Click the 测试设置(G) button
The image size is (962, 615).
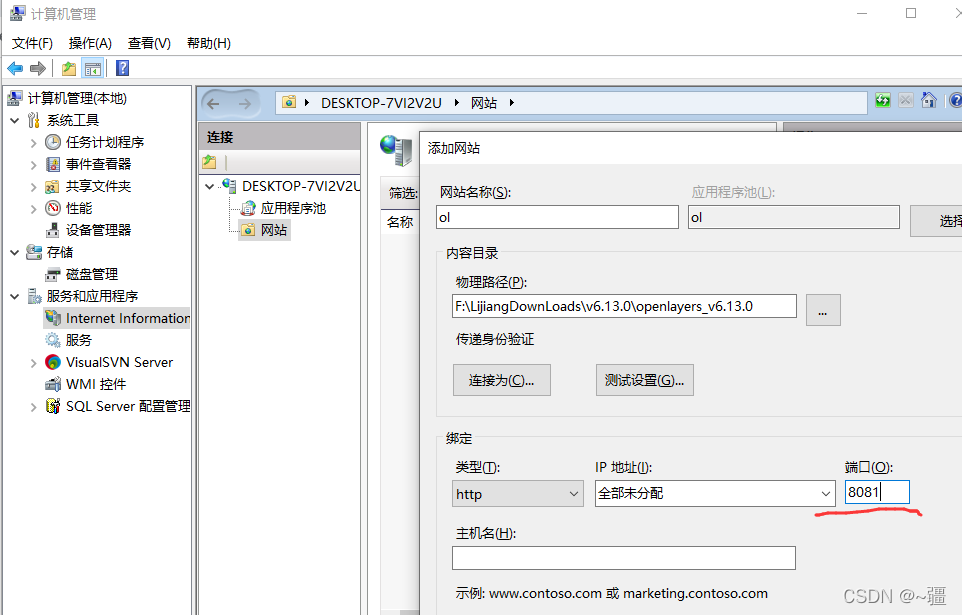(x=644, y=380)
